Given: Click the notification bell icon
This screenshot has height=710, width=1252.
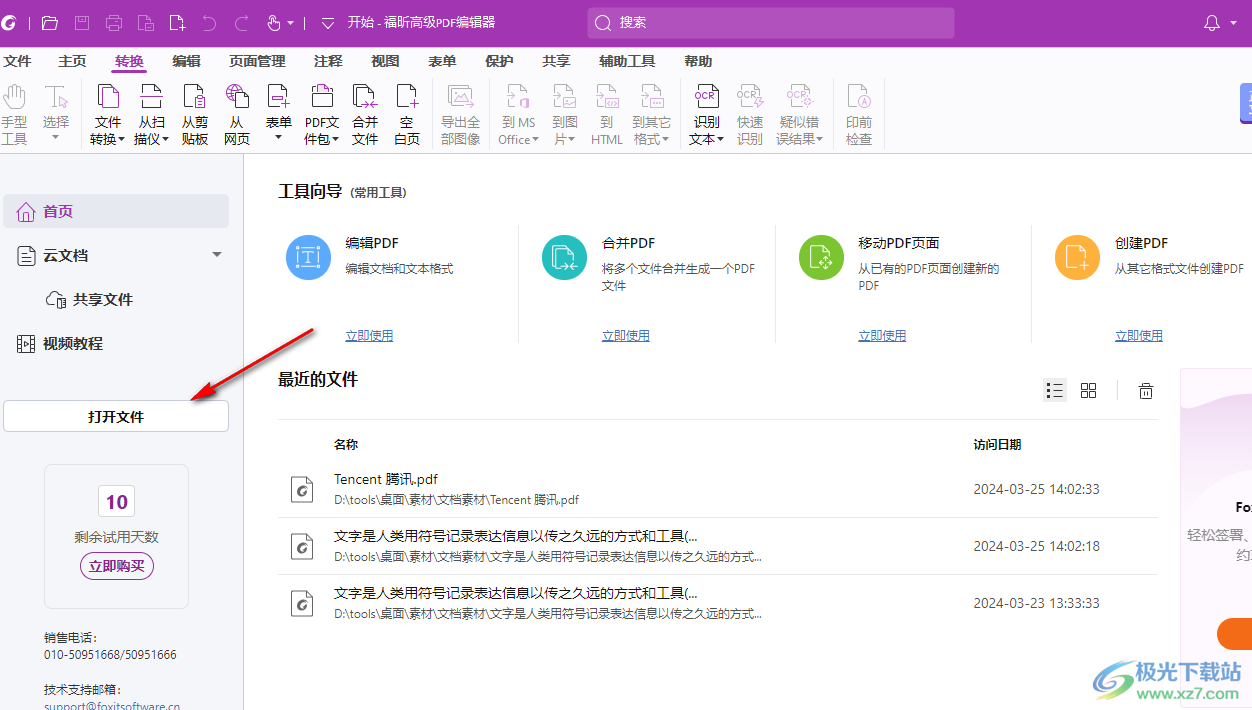Looking at the screenshot, I should coord(1212,23).
